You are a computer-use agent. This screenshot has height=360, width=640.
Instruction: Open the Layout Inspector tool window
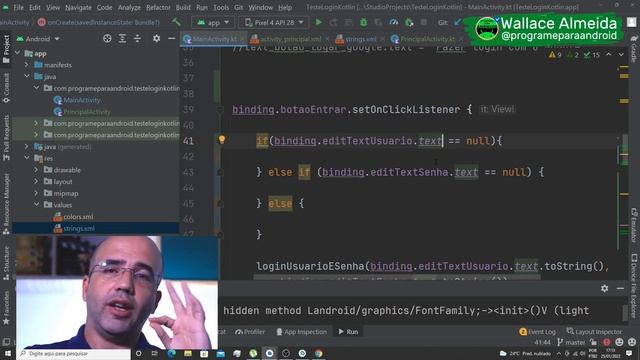coord(594,332)
